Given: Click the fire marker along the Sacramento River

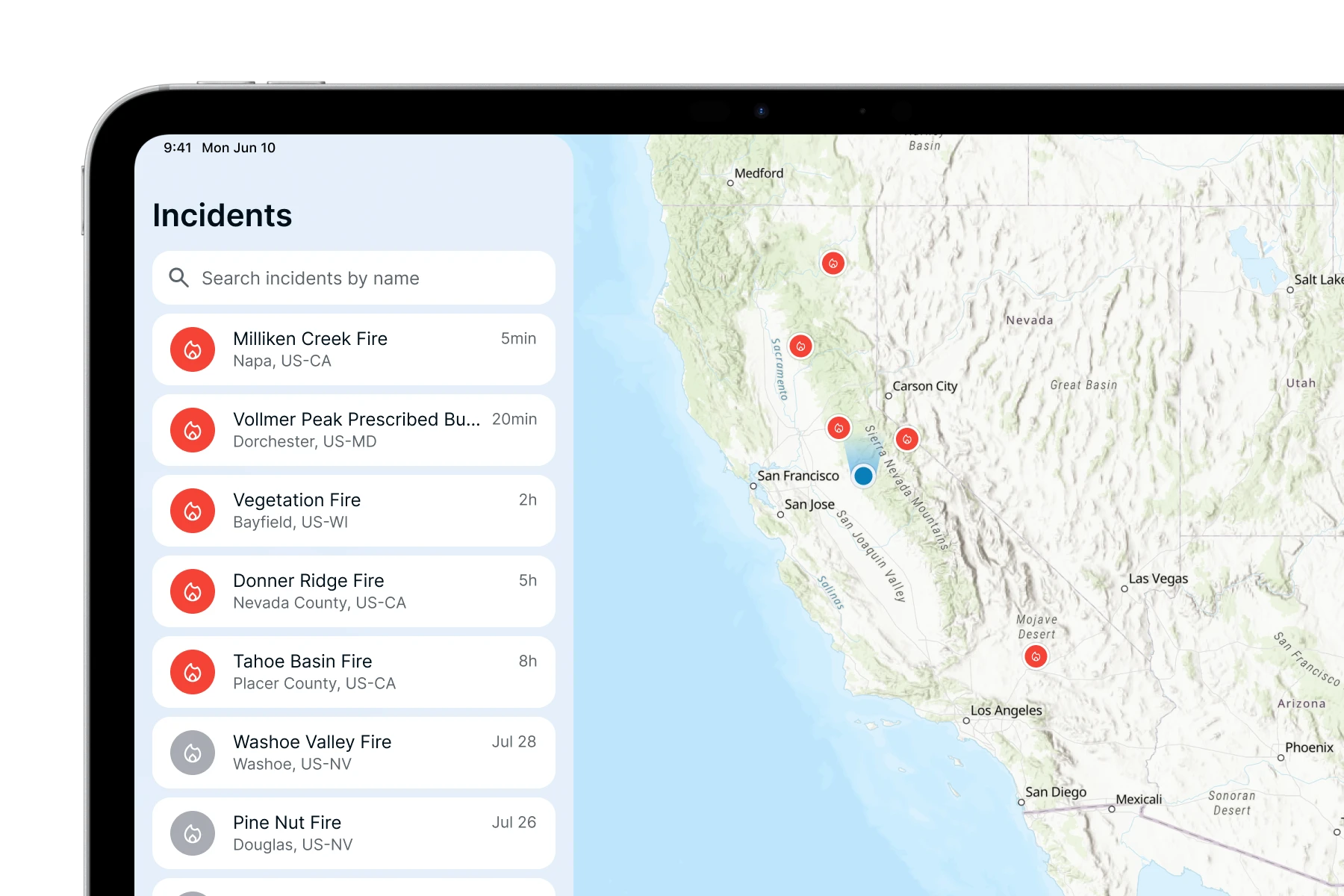Looking at the screenshot, I should point(800,346).
